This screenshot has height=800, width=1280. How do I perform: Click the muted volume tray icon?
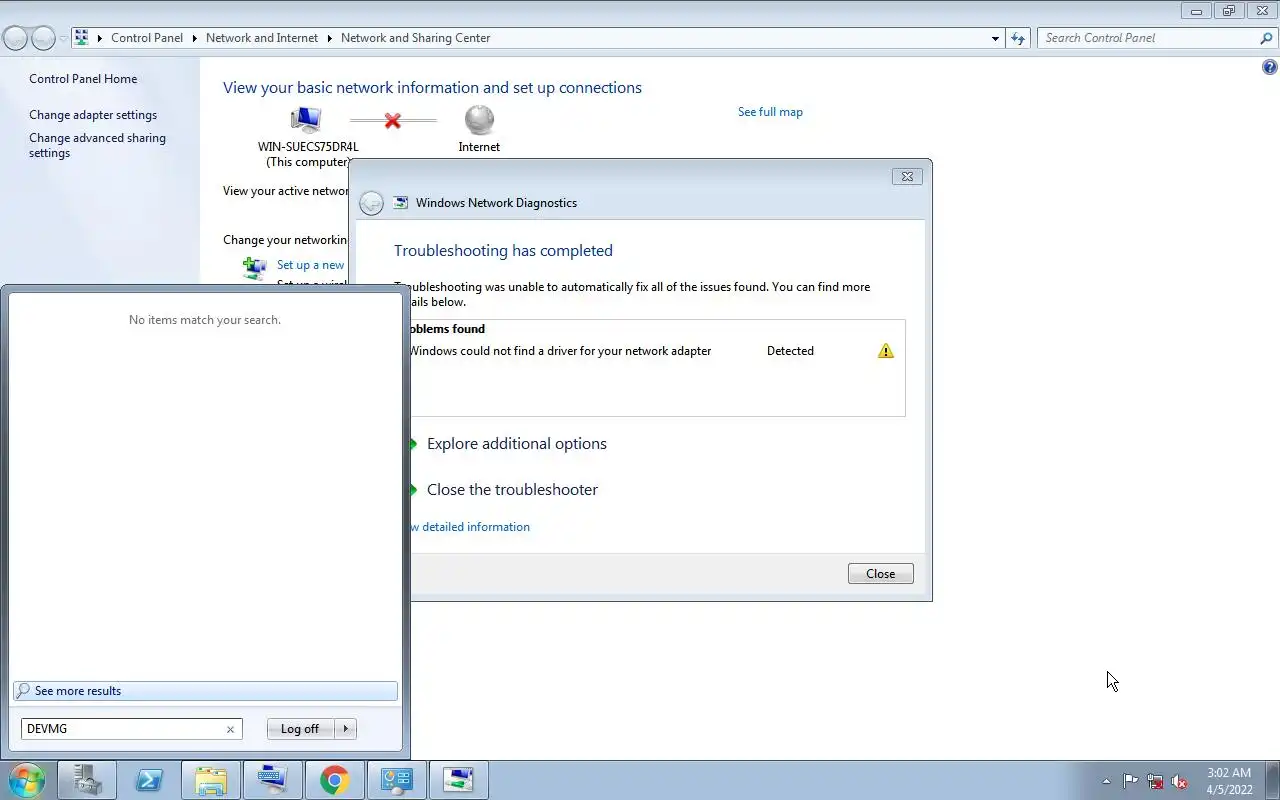click(1180, 781)
